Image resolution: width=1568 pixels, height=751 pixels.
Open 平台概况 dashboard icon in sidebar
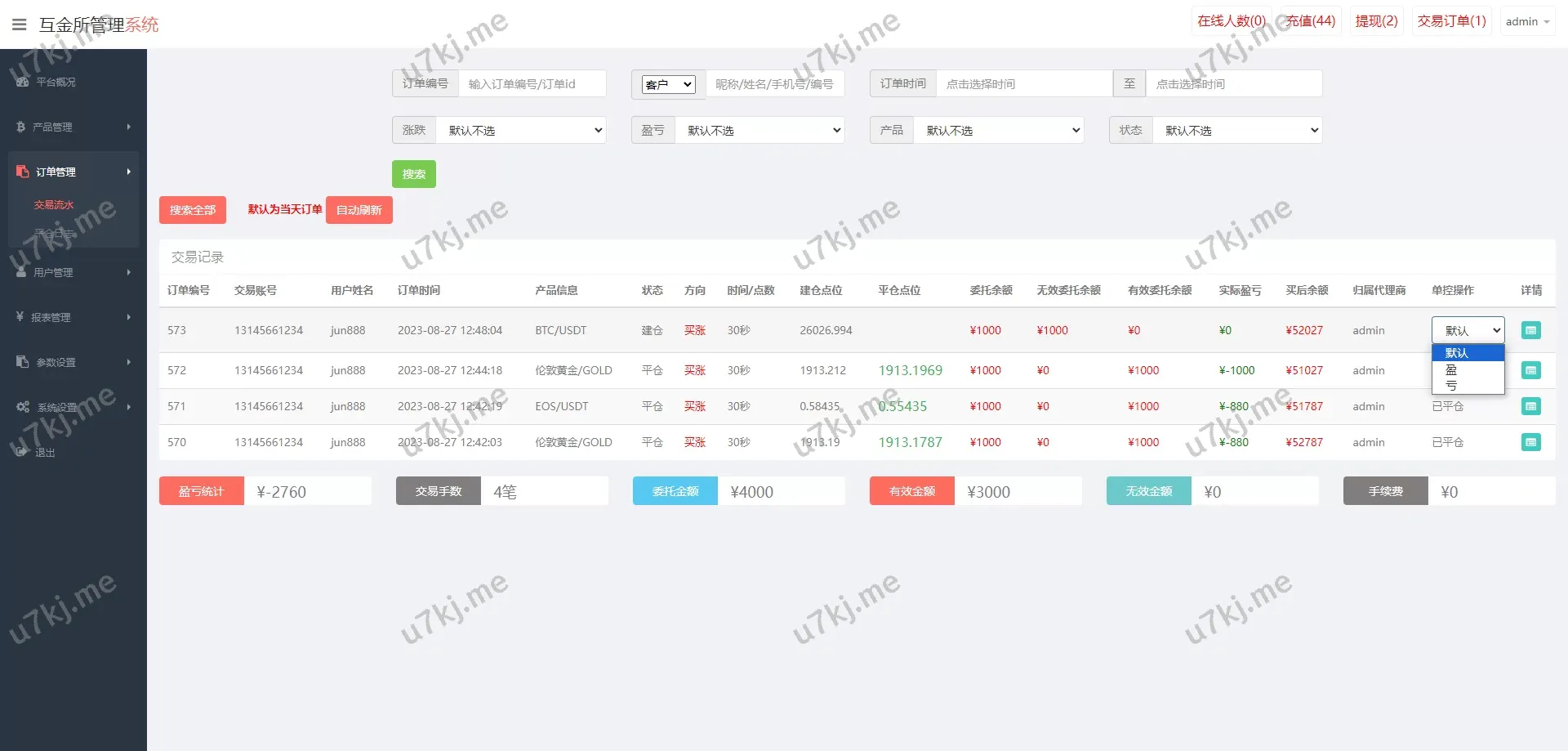click(23, 82)
